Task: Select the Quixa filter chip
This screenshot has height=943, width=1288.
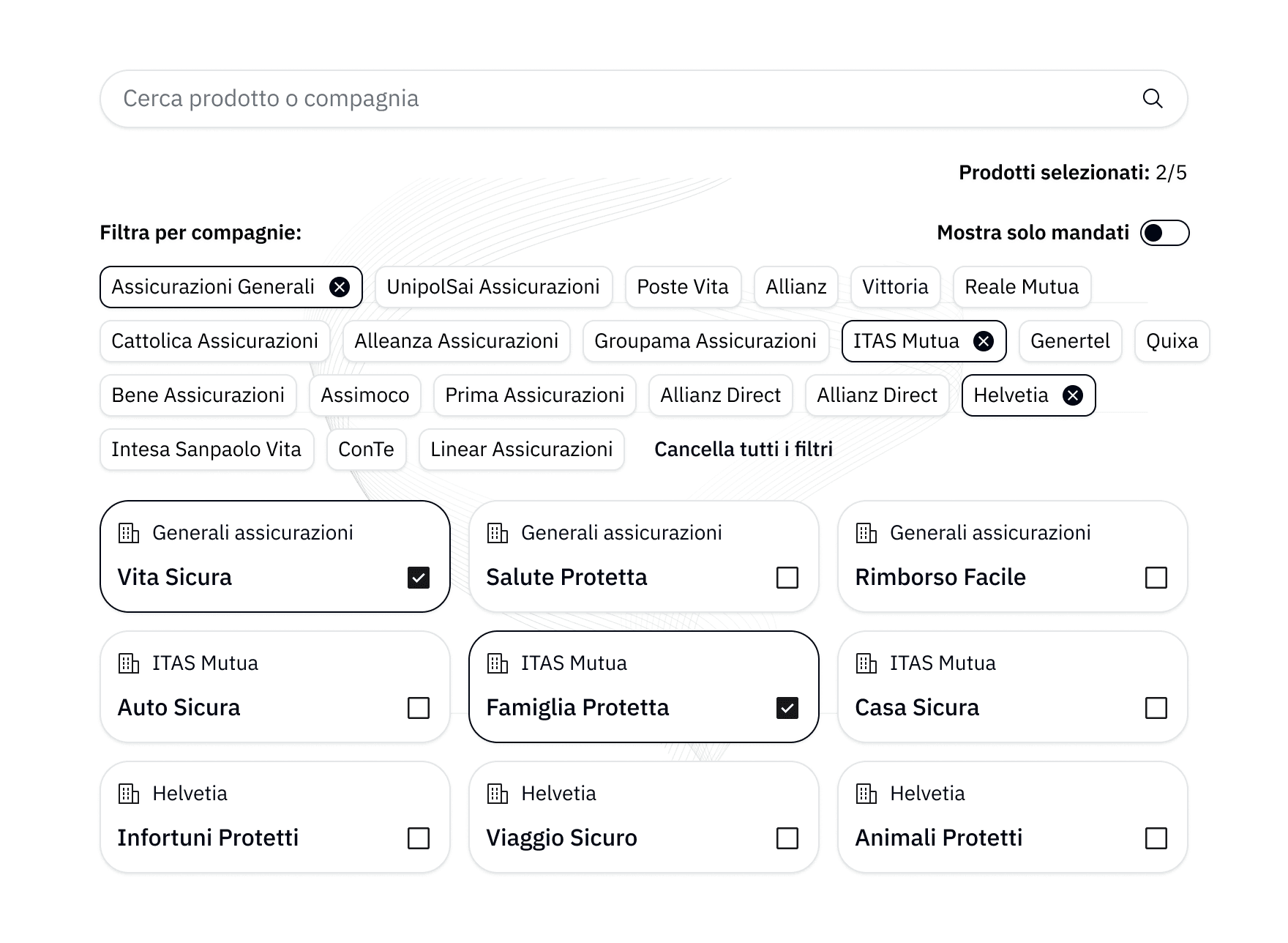Action: pyautogui.click(x=1171, y=341)
